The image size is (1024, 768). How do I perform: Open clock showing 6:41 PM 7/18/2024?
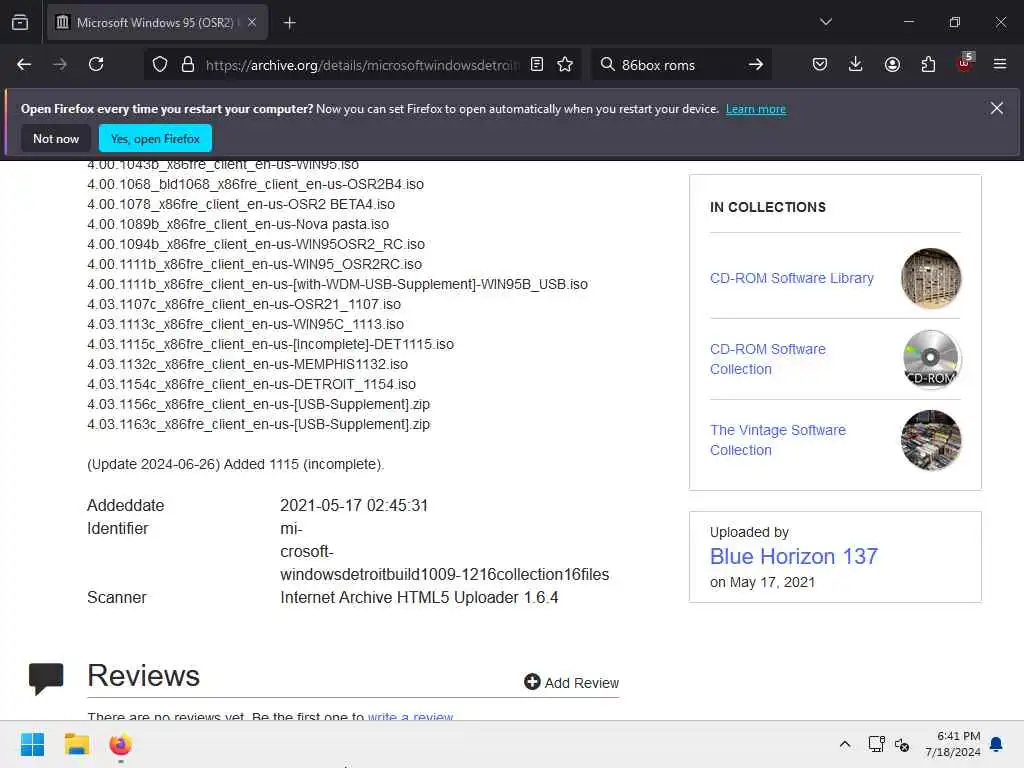pos(953,744)
